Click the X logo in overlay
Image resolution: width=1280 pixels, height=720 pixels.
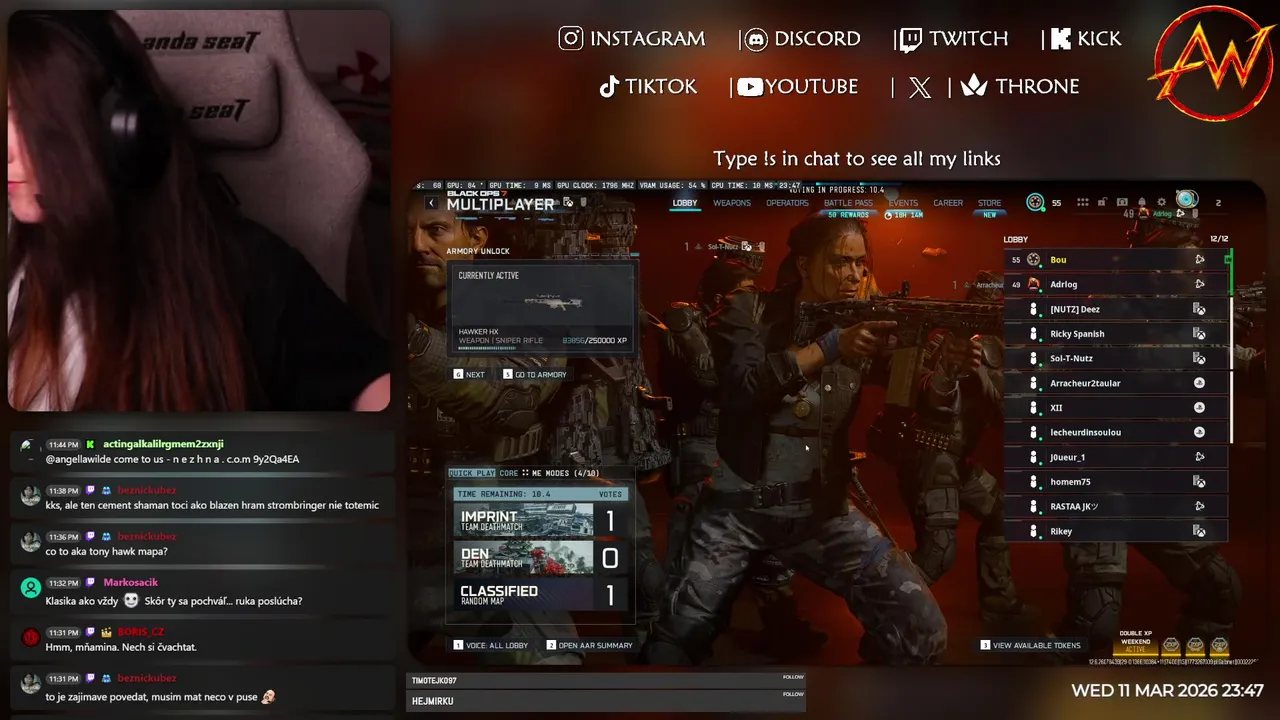point(920,87)
